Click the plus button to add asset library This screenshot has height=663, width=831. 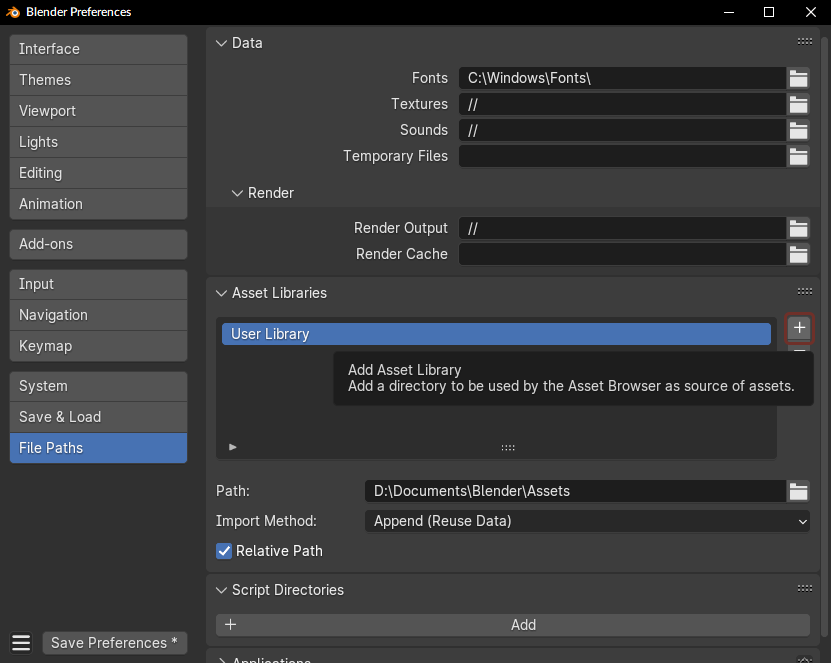(799, 328)
